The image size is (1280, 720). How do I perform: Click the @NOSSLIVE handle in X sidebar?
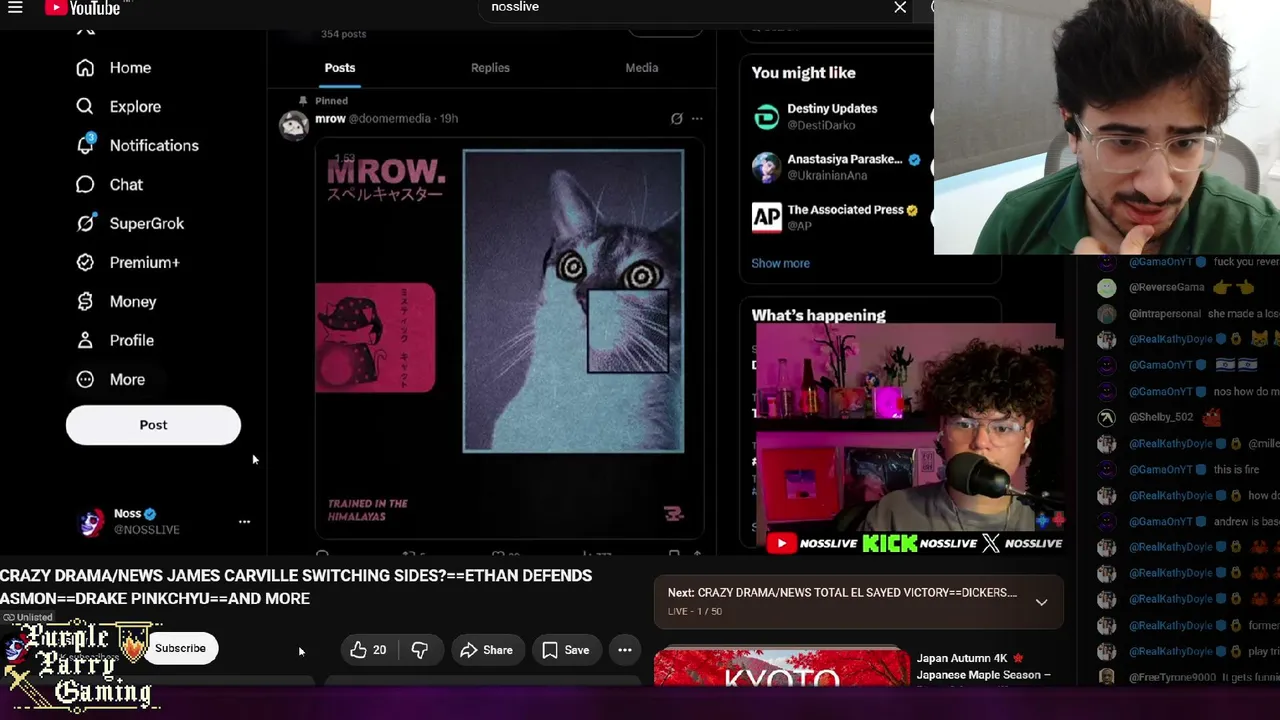click(146, 530)
